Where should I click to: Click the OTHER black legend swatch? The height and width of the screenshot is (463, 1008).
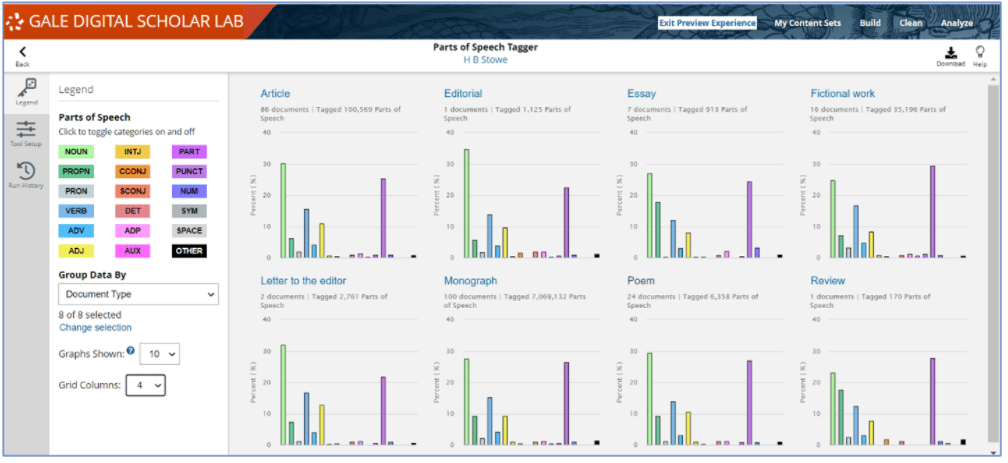(189, 250)
